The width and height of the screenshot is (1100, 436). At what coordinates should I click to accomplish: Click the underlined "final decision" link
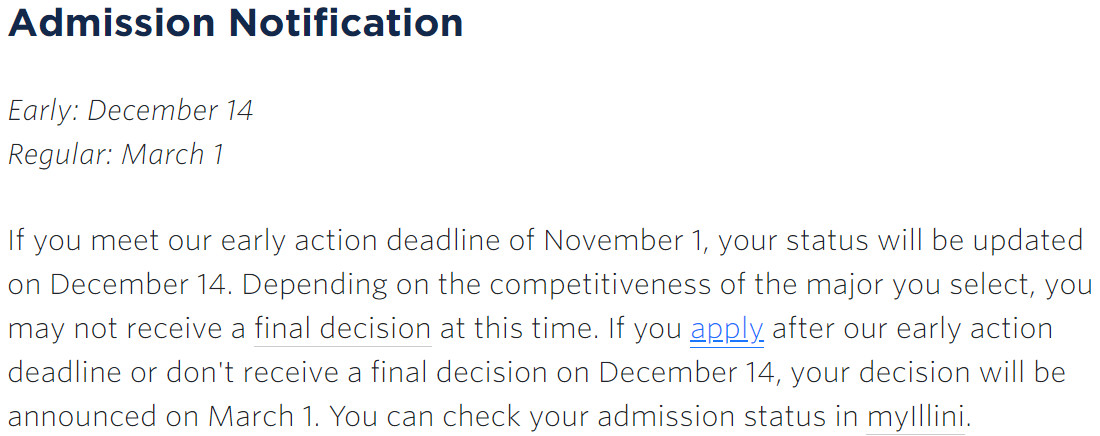(343, 328)
